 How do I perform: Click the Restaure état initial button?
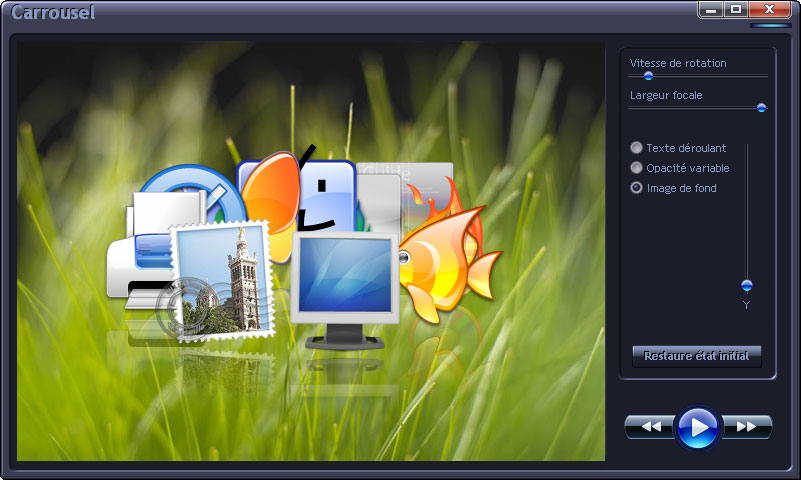coord(697,356)
